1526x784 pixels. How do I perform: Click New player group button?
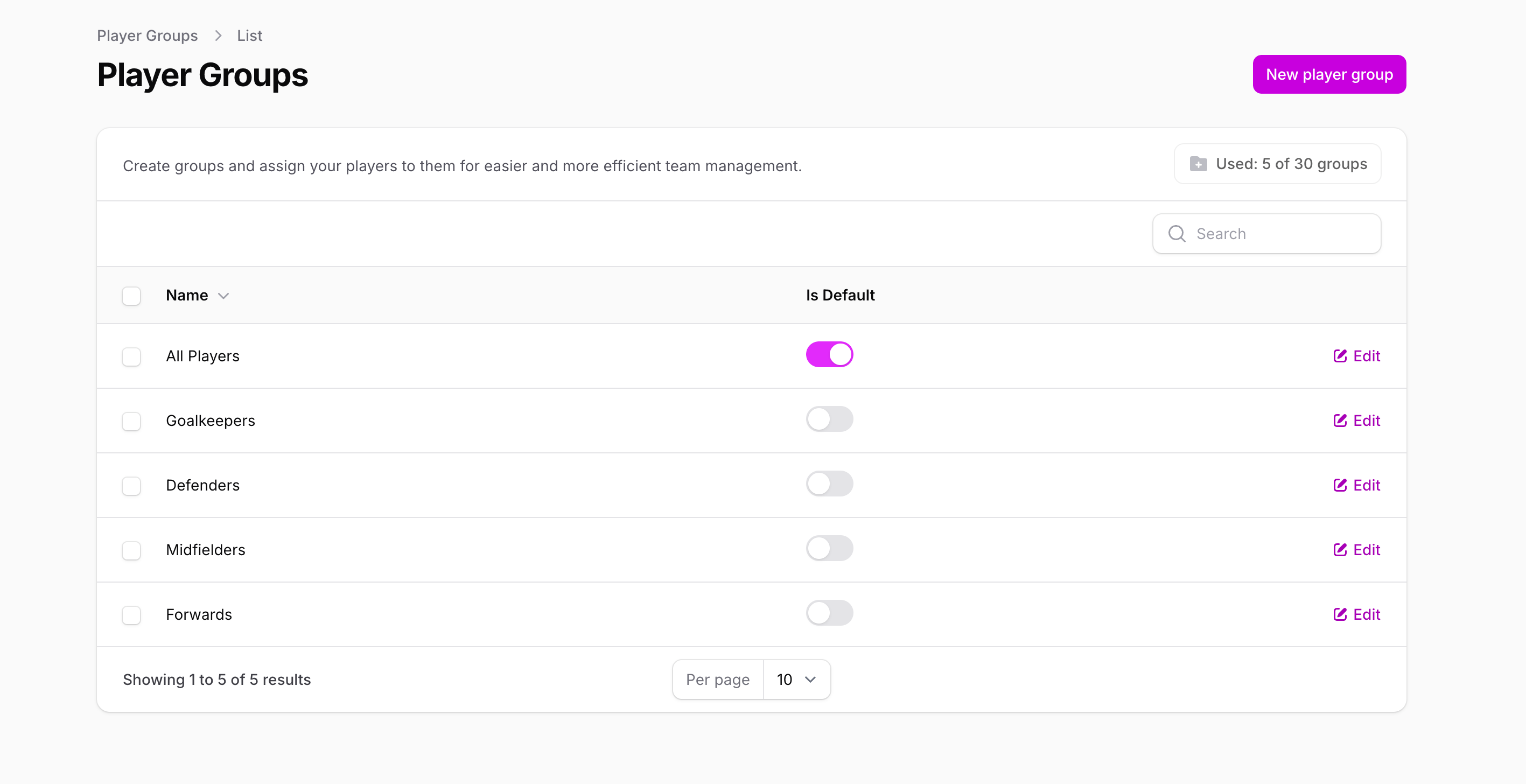(x=1329, y=74)
